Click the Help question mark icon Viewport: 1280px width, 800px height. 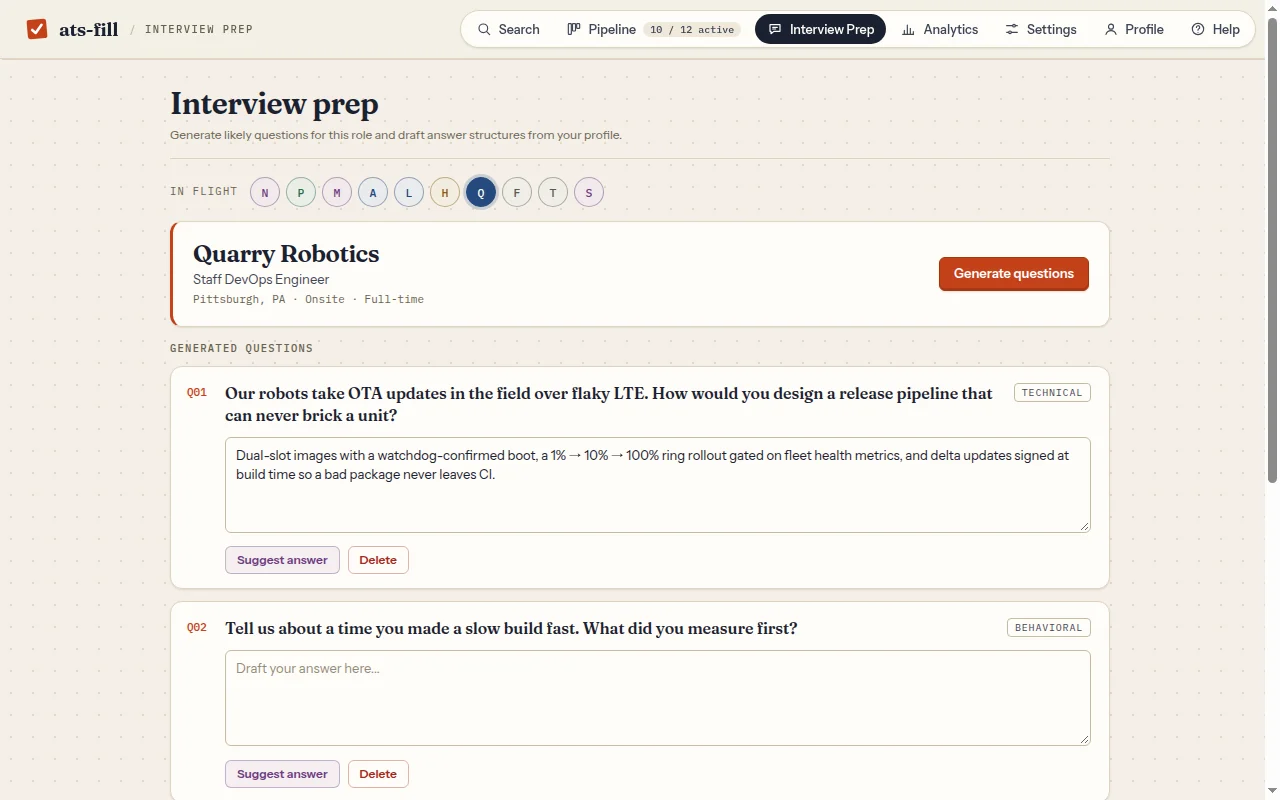tap(1198, 29)
